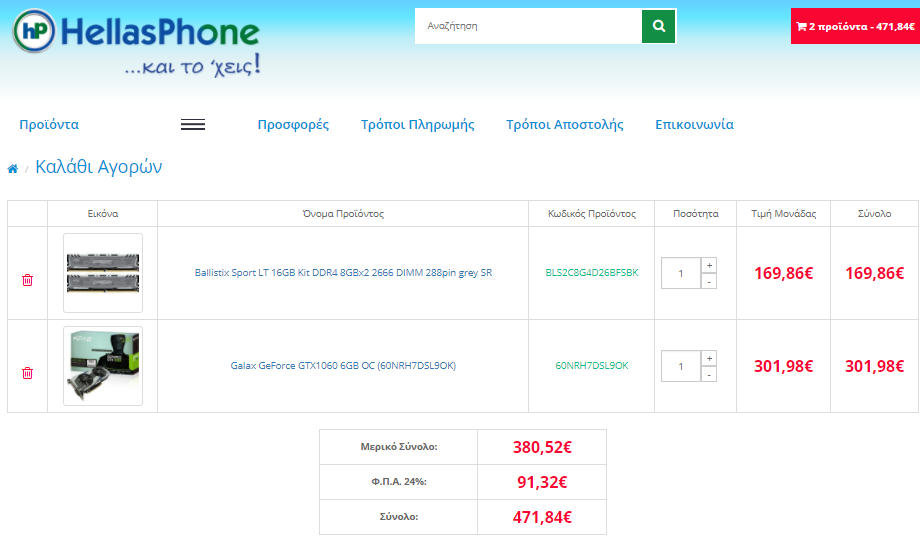The height and width of the screenshot is (538, 920).
Task: Go to Τρόποι Πληρωμής page
Action: [x=418, y=124]
